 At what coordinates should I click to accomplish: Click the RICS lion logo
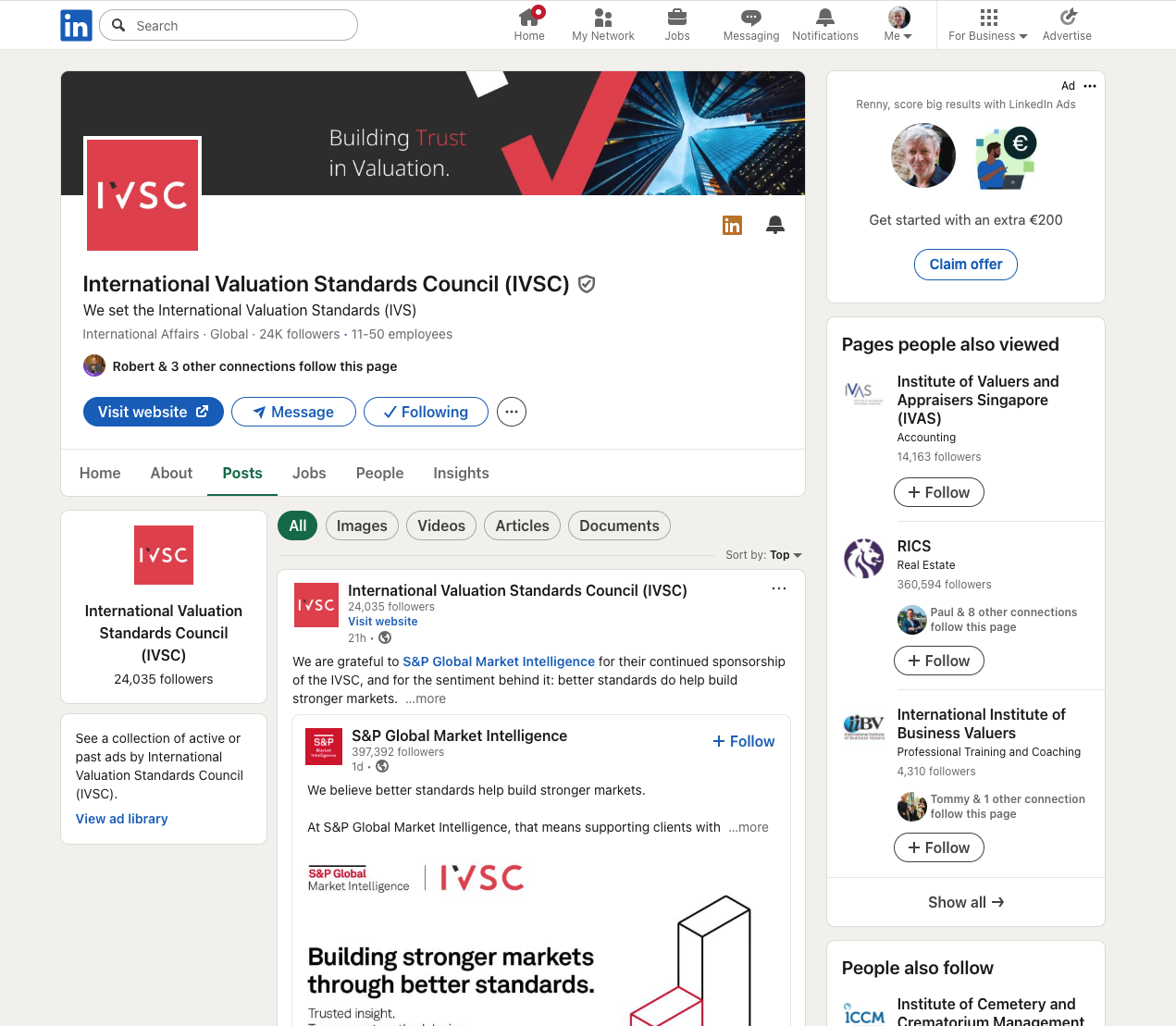(864, 559)
